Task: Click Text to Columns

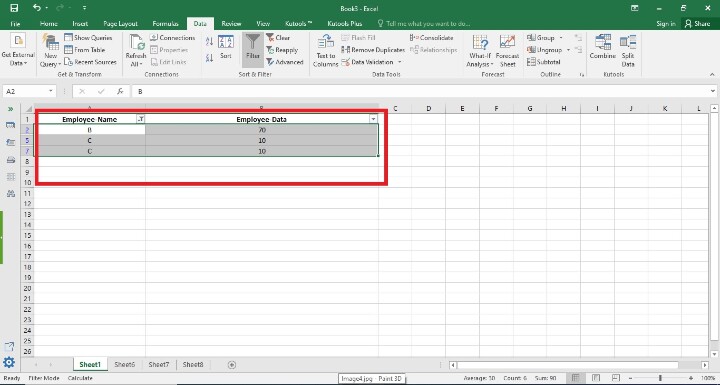Action: pos(326,51)
